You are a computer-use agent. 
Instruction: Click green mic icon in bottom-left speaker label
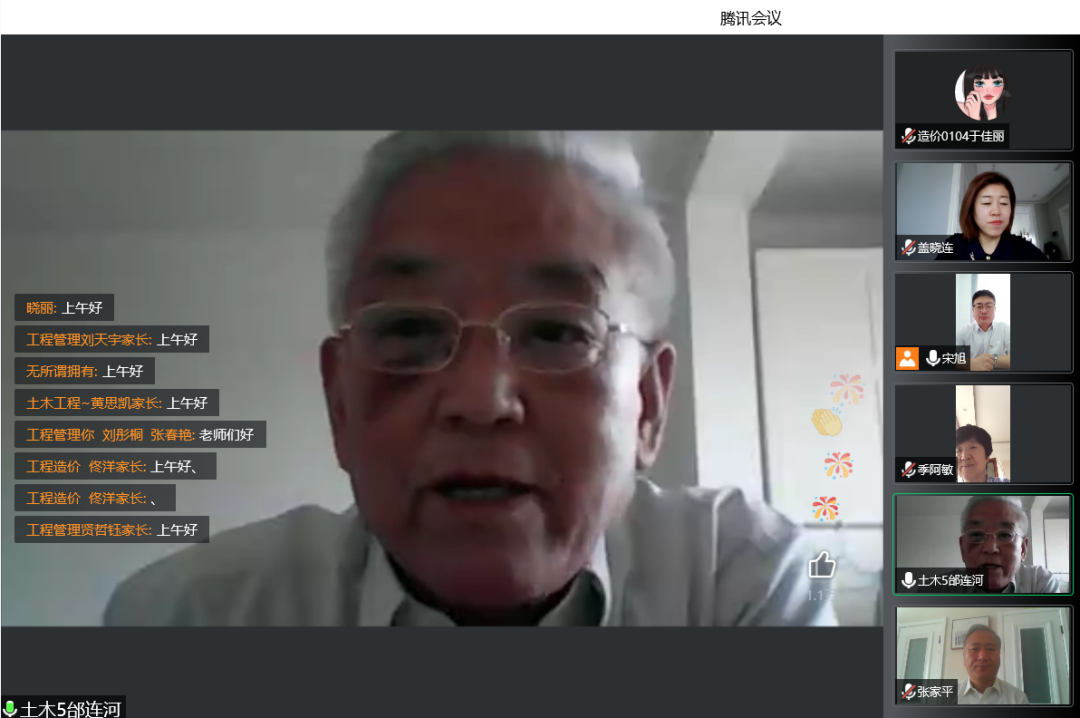pyautogui.click(x=11, y=709)
